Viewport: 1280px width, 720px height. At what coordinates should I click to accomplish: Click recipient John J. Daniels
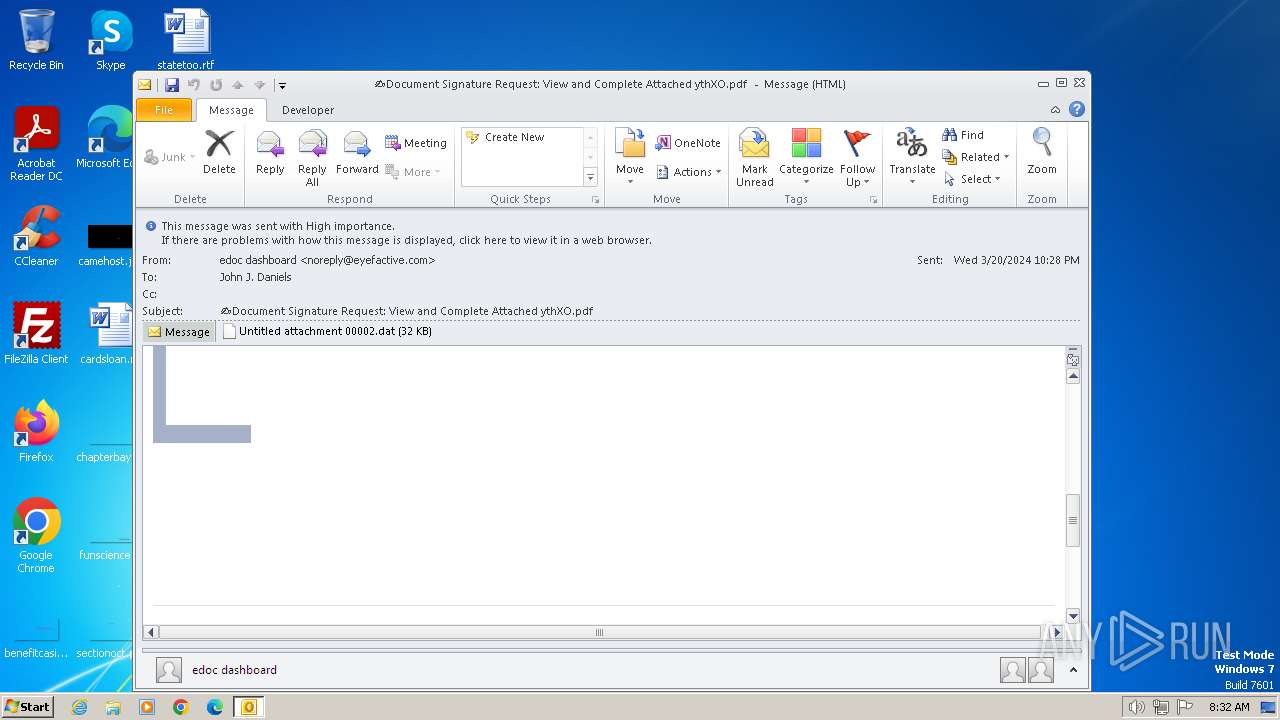click(256, 277)
